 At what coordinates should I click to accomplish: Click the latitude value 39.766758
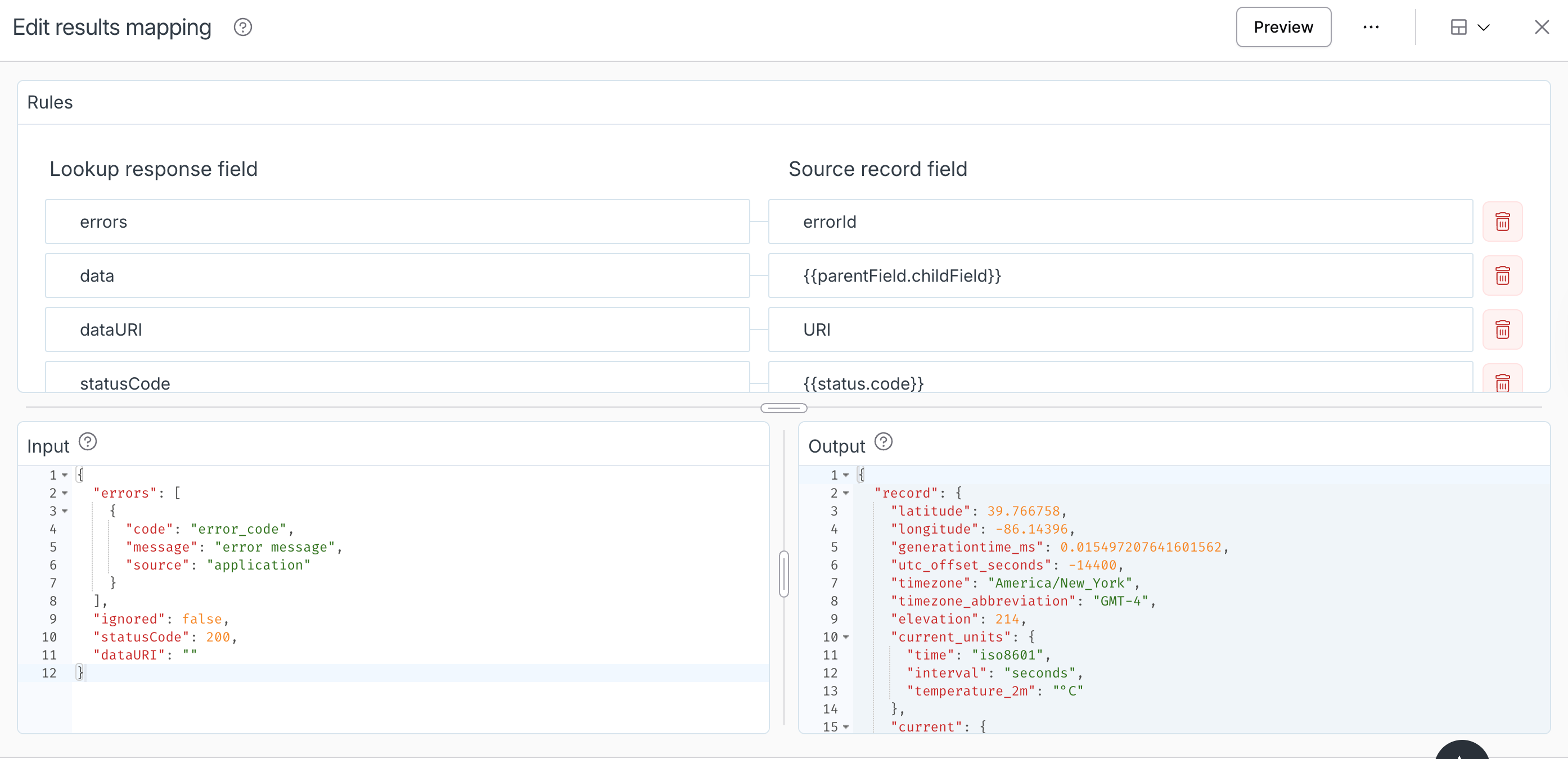point(1023,511)
